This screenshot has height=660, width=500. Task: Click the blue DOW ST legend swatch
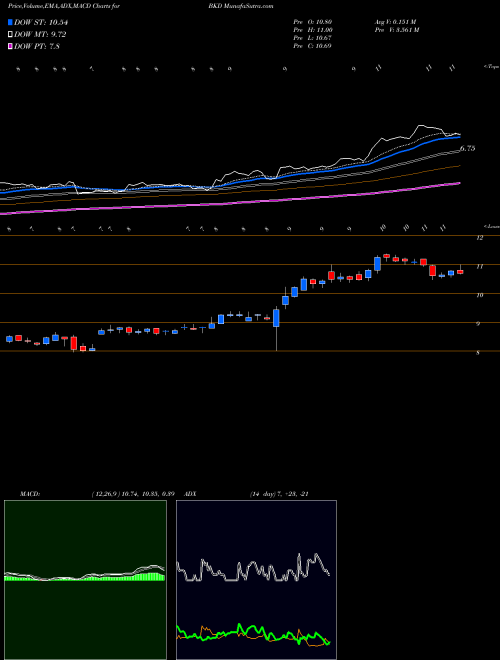pyautogui.click(x=11, y=22)
